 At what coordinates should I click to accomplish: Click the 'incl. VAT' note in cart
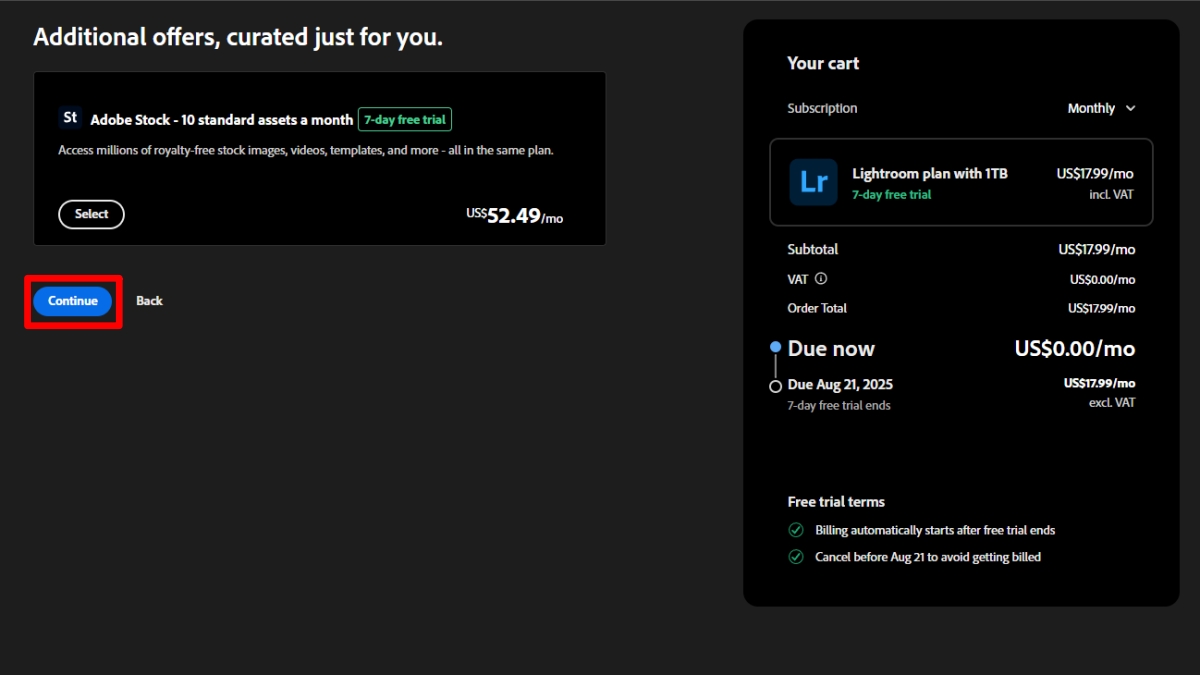pyautogui.click(x=1112, y=195)
